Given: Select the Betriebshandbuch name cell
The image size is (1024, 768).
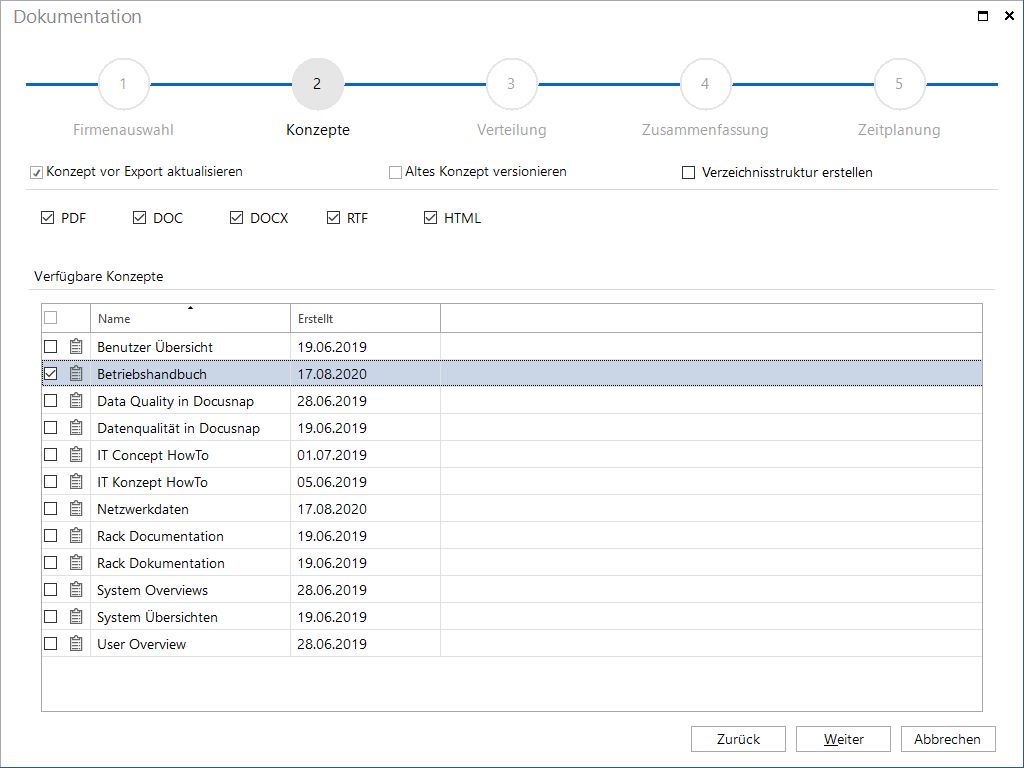Looking at the screenshot, I should pyautogui.click(x=190, y=374).
